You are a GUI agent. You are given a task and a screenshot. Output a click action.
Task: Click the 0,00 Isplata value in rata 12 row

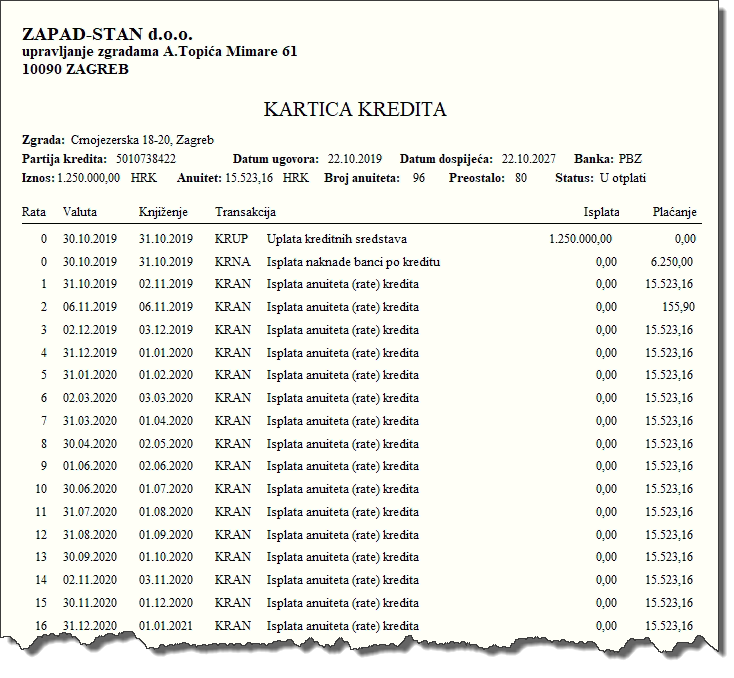606,536
